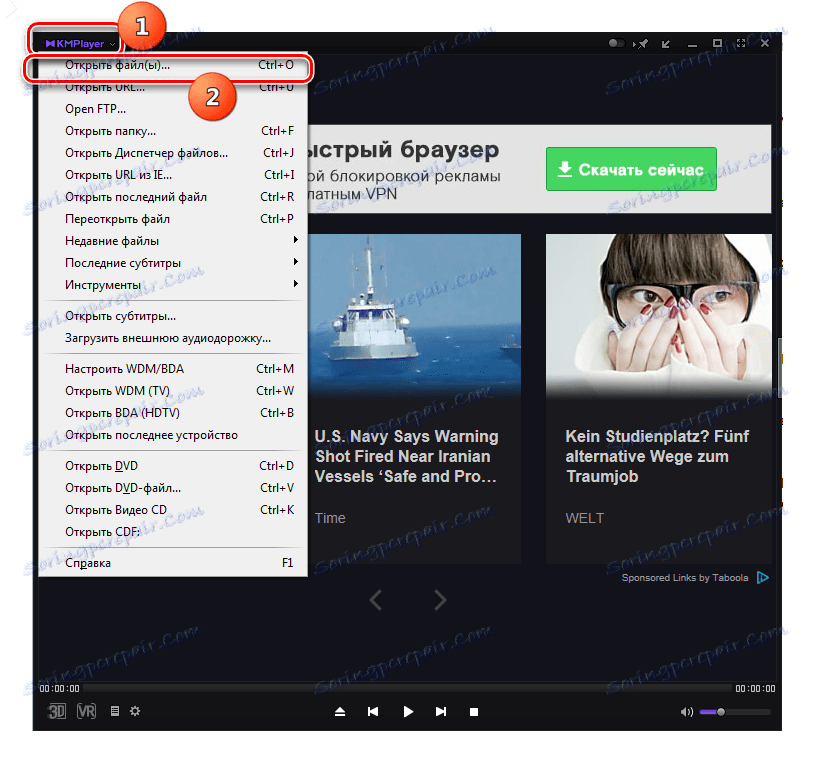The image size is (815, 763).
Task: Skip to next track
Action: (441, 712)
